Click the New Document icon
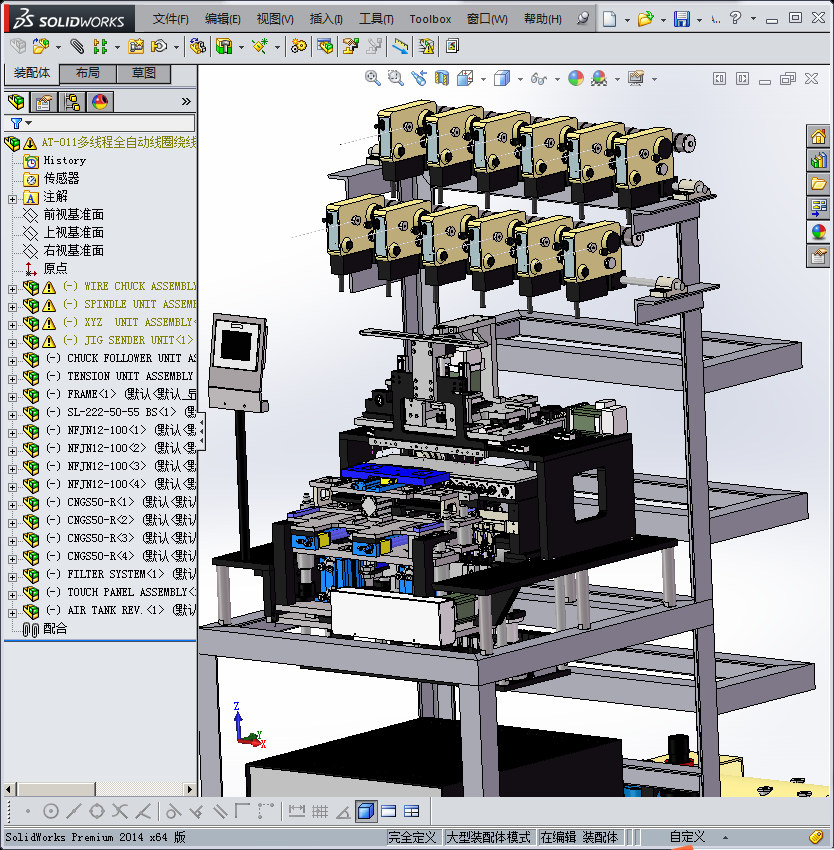834x850 pixels. click(x=610, y=19)
